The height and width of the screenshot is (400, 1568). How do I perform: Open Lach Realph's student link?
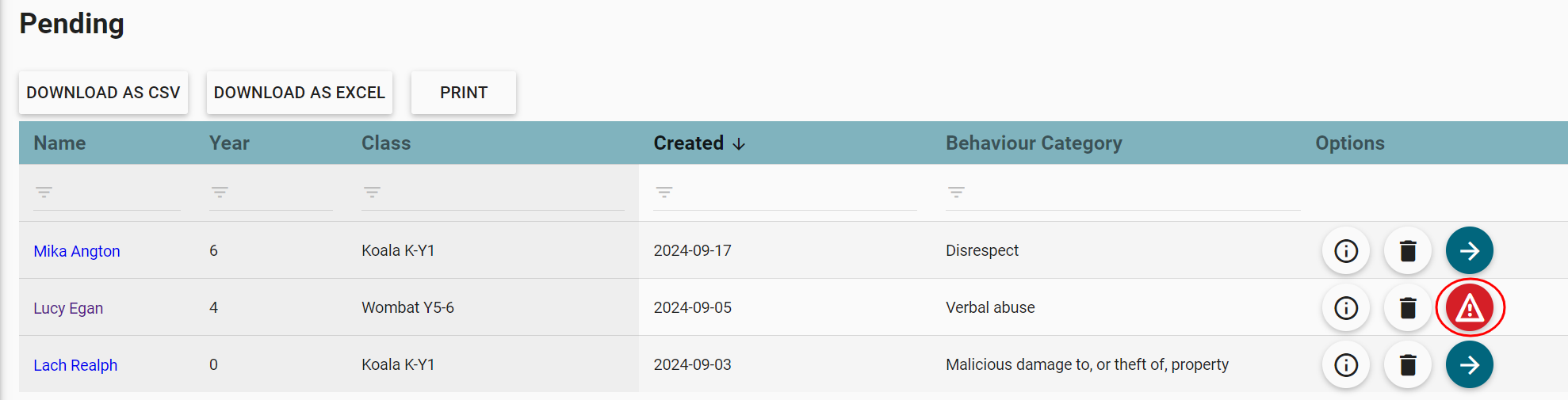(x=75, y=365)
